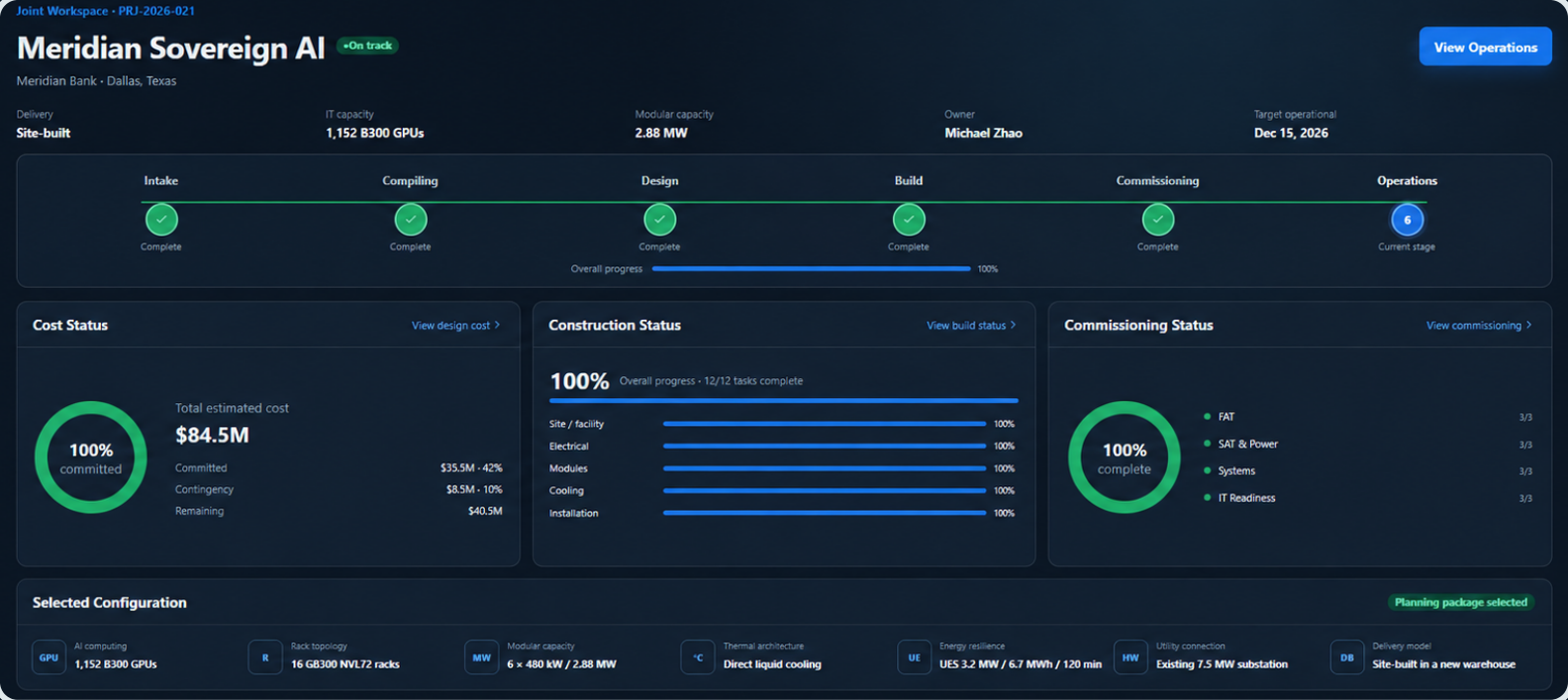Click the View Operations button
This screenshot has height=700, width=1568.
click(1485, 47)
